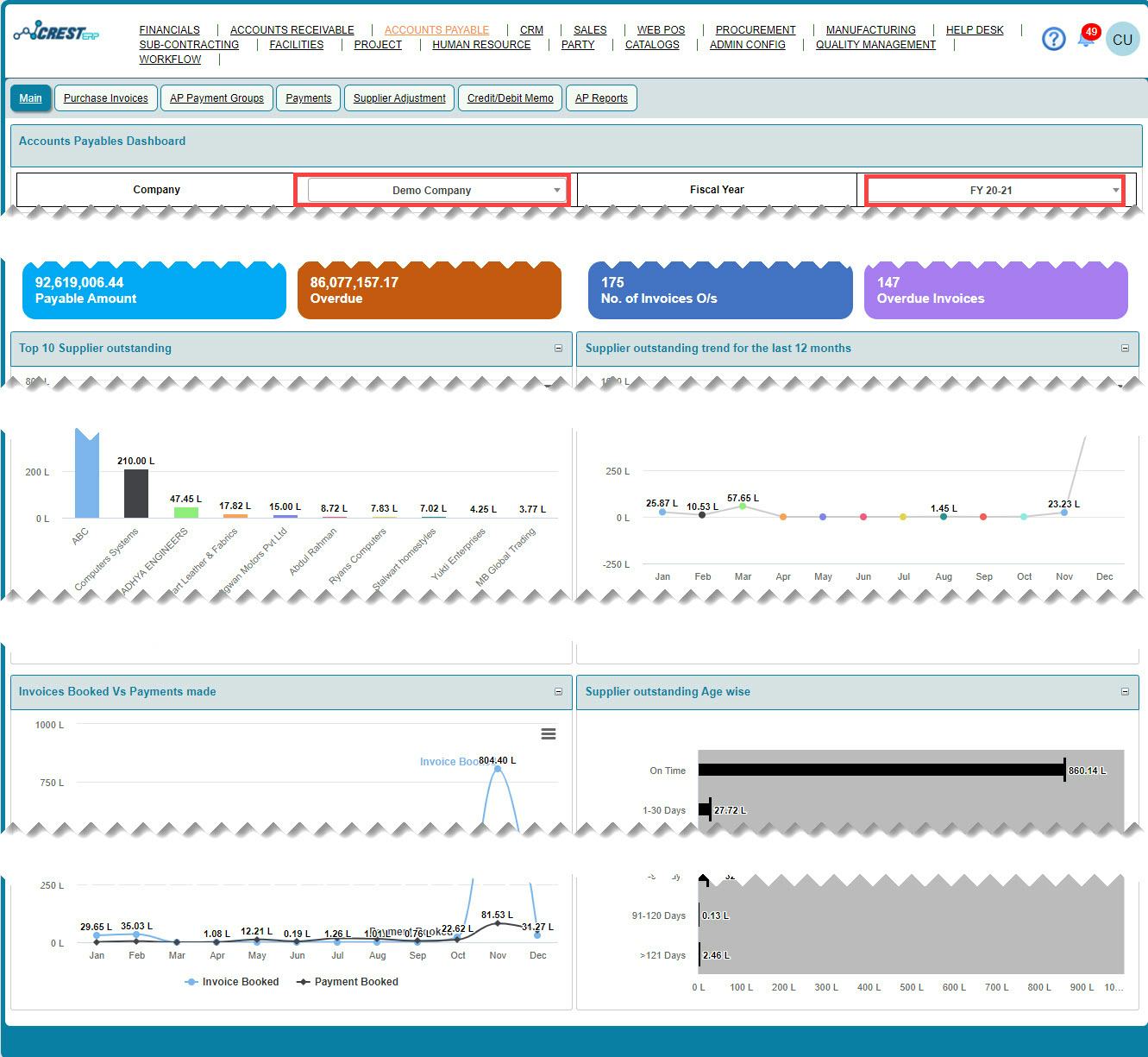Image resolution: width=1148 pixels, height=1057 pixels.
Task: Open the CRM menu item
Action: (531, 29)
